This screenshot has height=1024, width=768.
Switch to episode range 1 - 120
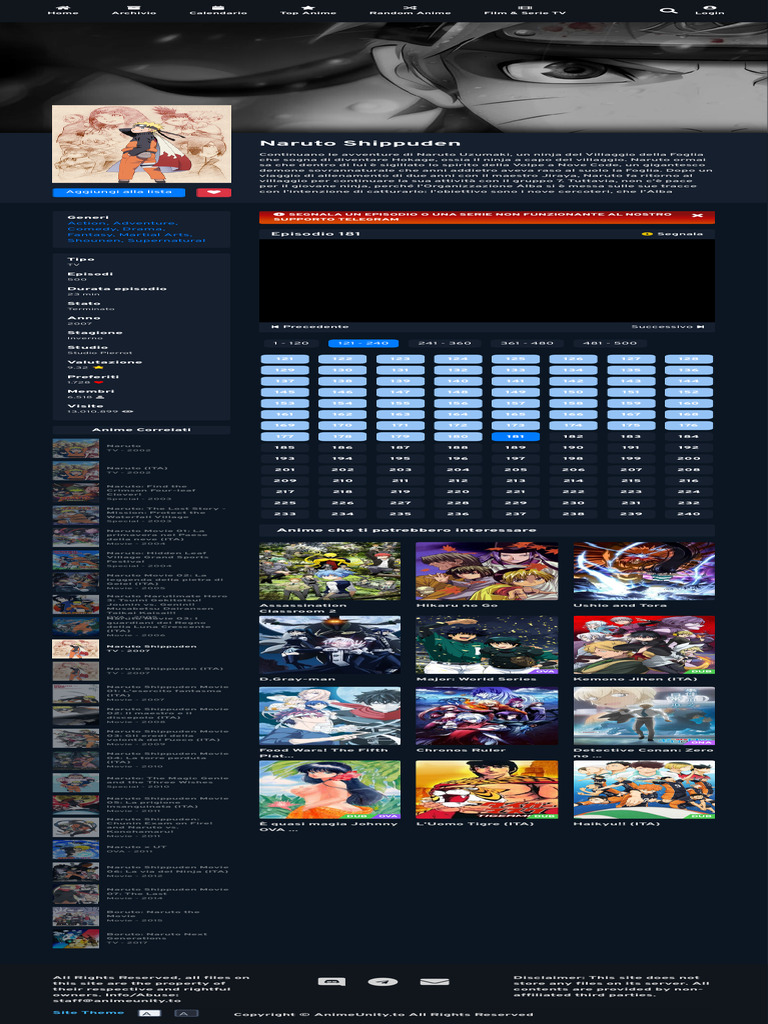pos(291,343)
